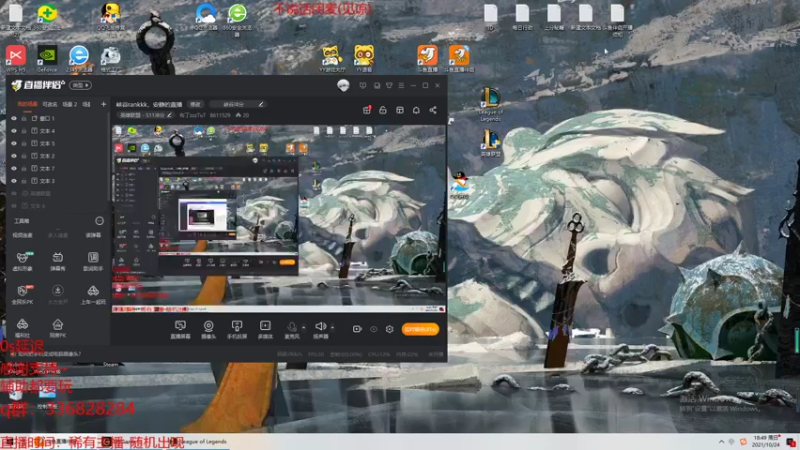Screen dimensions: 800x450
Task: Open the notification bell icon
Action: pyautogui.click(x=416, y=110)
